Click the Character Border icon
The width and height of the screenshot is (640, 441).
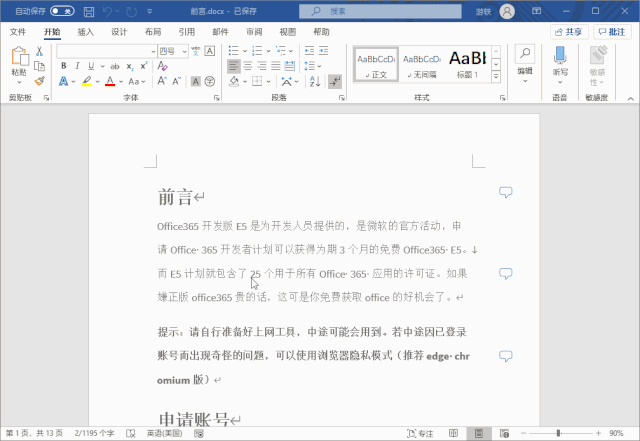tap(210, 51)
